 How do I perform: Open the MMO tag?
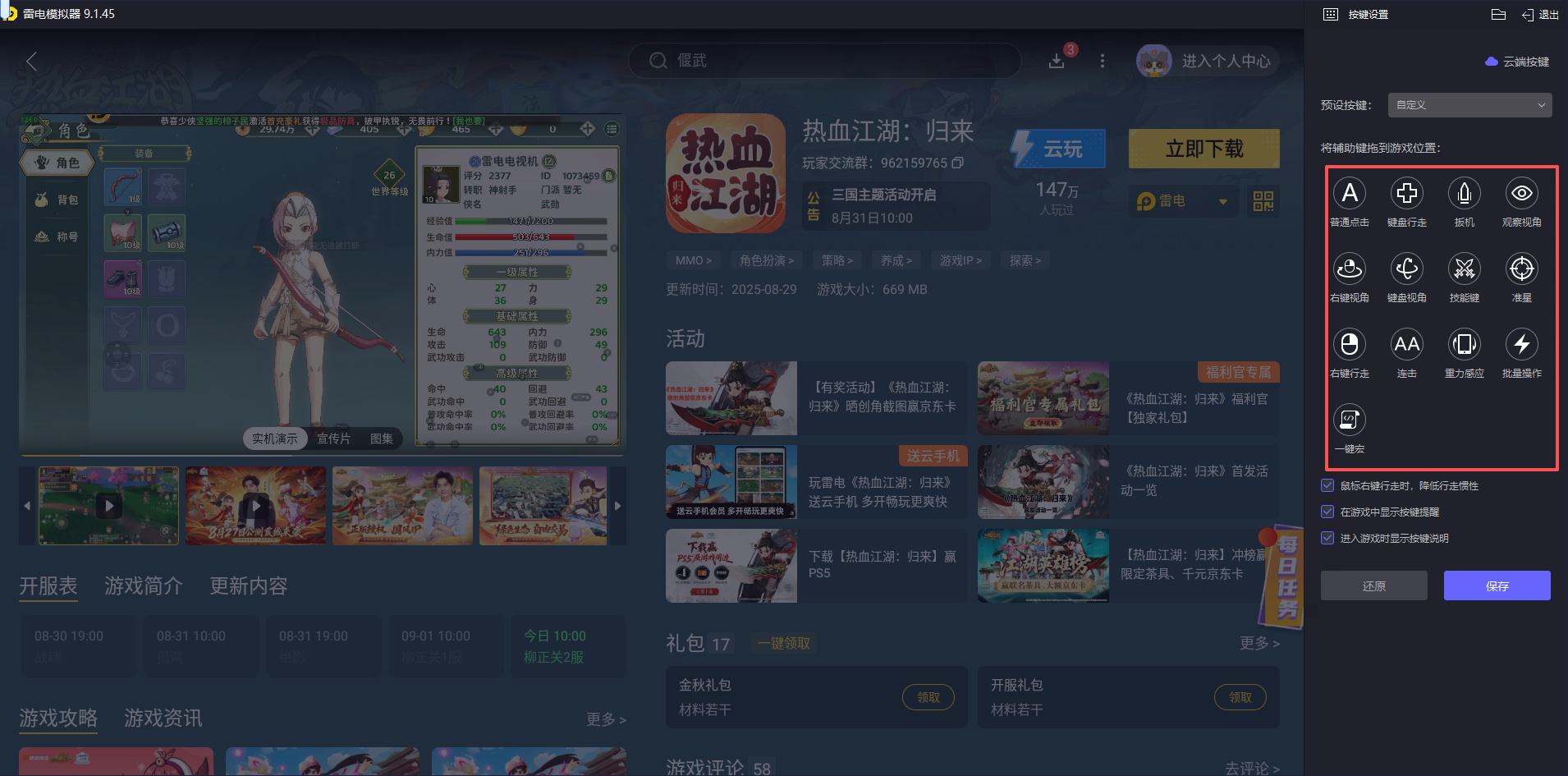pos(694,260)
